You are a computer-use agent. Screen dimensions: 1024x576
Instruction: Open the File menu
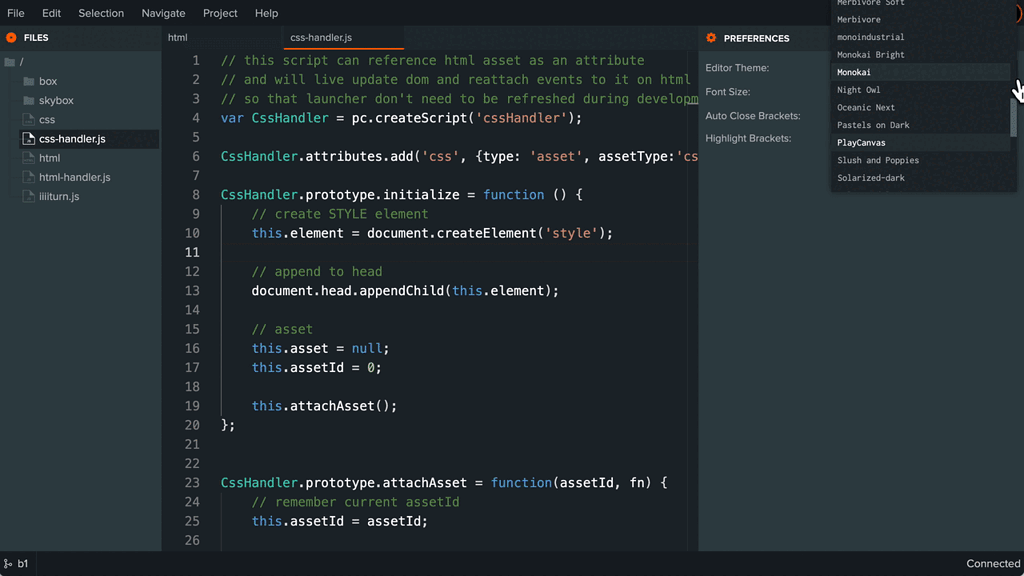pyautogui.click(x=15, y=13)
